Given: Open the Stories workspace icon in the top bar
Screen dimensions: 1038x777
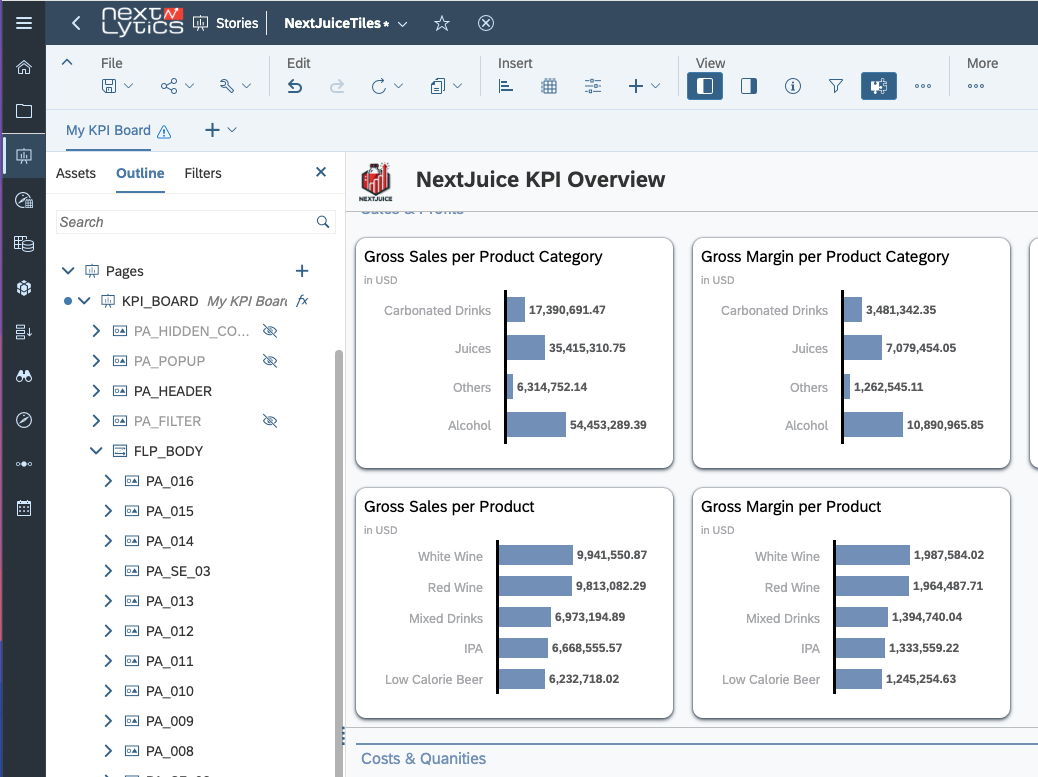Looking at the screenshot, I should [201, 22].
